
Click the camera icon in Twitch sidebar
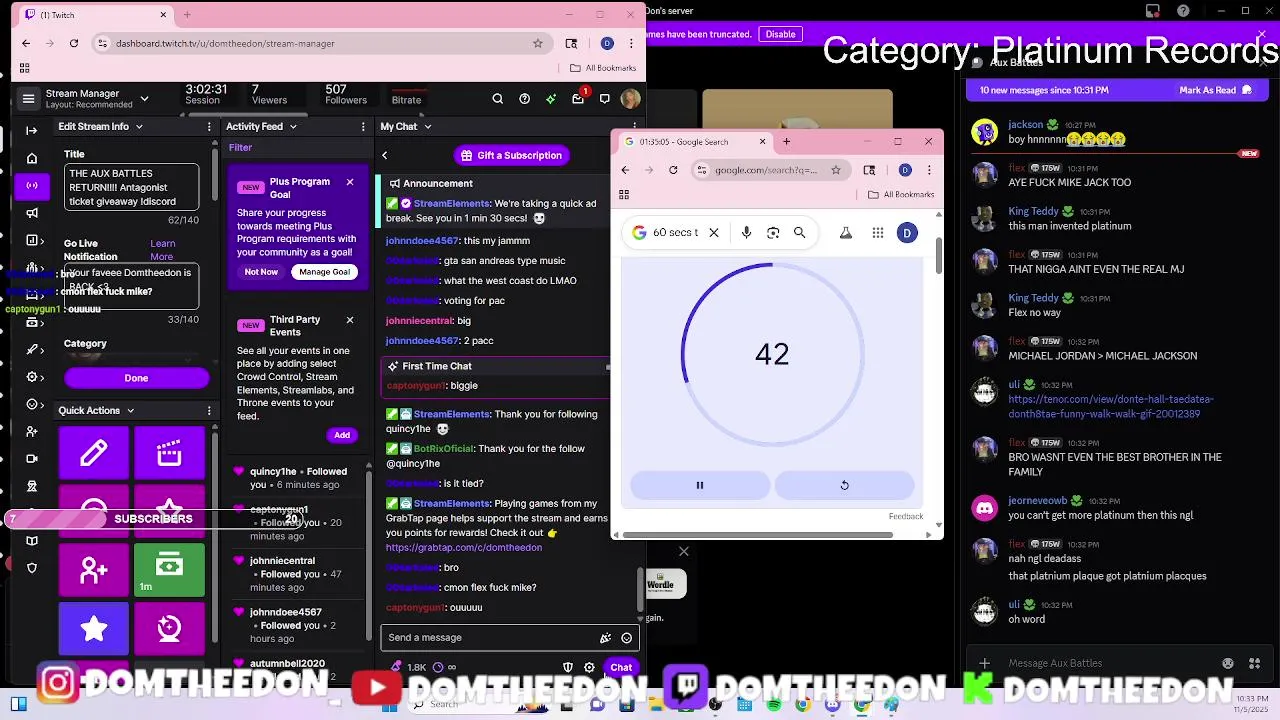pos(31,458)
